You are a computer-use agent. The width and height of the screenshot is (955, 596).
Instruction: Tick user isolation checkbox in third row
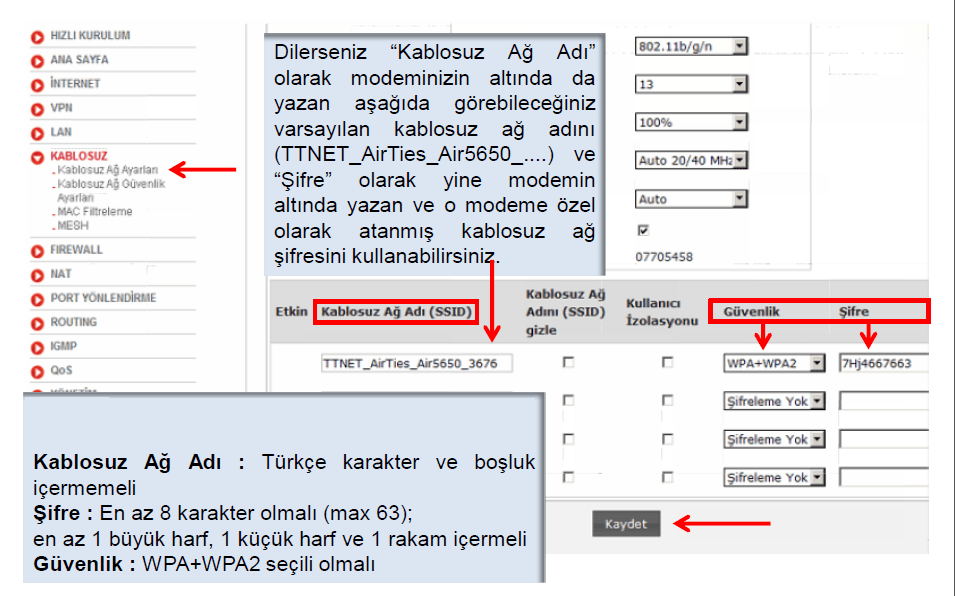(x=668, y=439)
